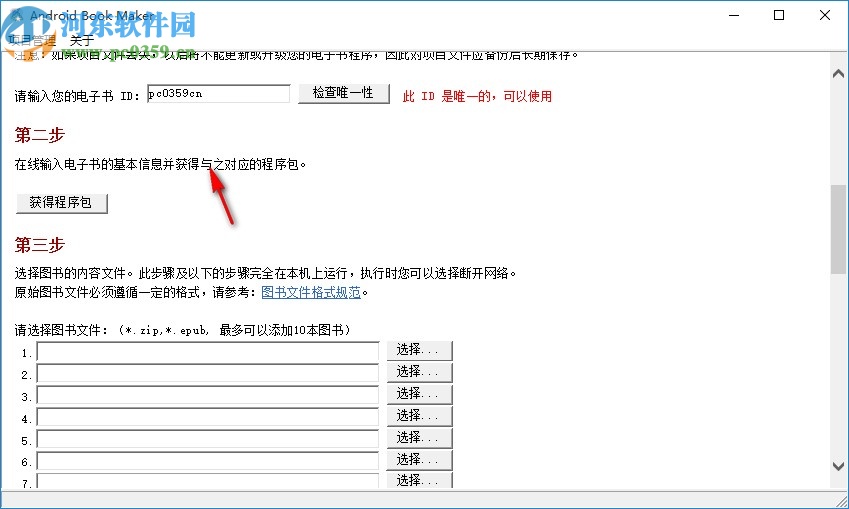Screen dimensions: 849x509
Task: Click book file input field 3
Action: pyautogui.click(x=208, y=396)
